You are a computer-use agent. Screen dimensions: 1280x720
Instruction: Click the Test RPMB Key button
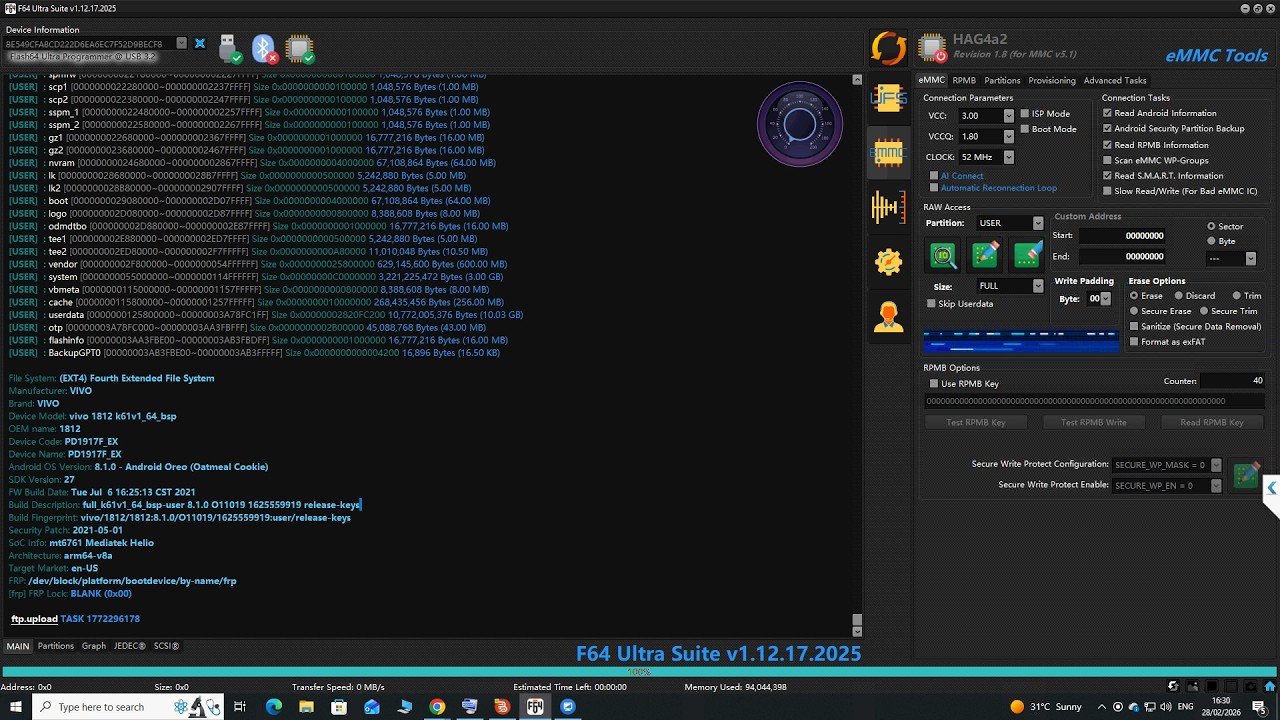tap(976, 422)
